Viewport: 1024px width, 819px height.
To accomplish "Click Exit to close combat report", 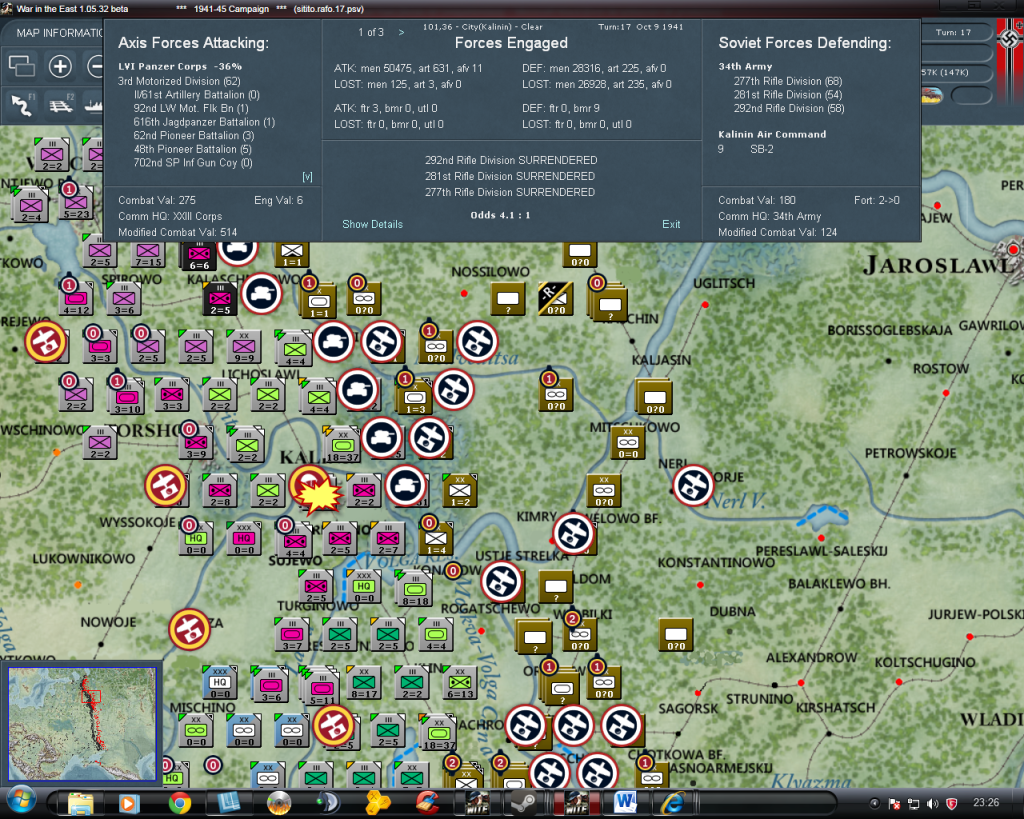I will pos(671,224).
